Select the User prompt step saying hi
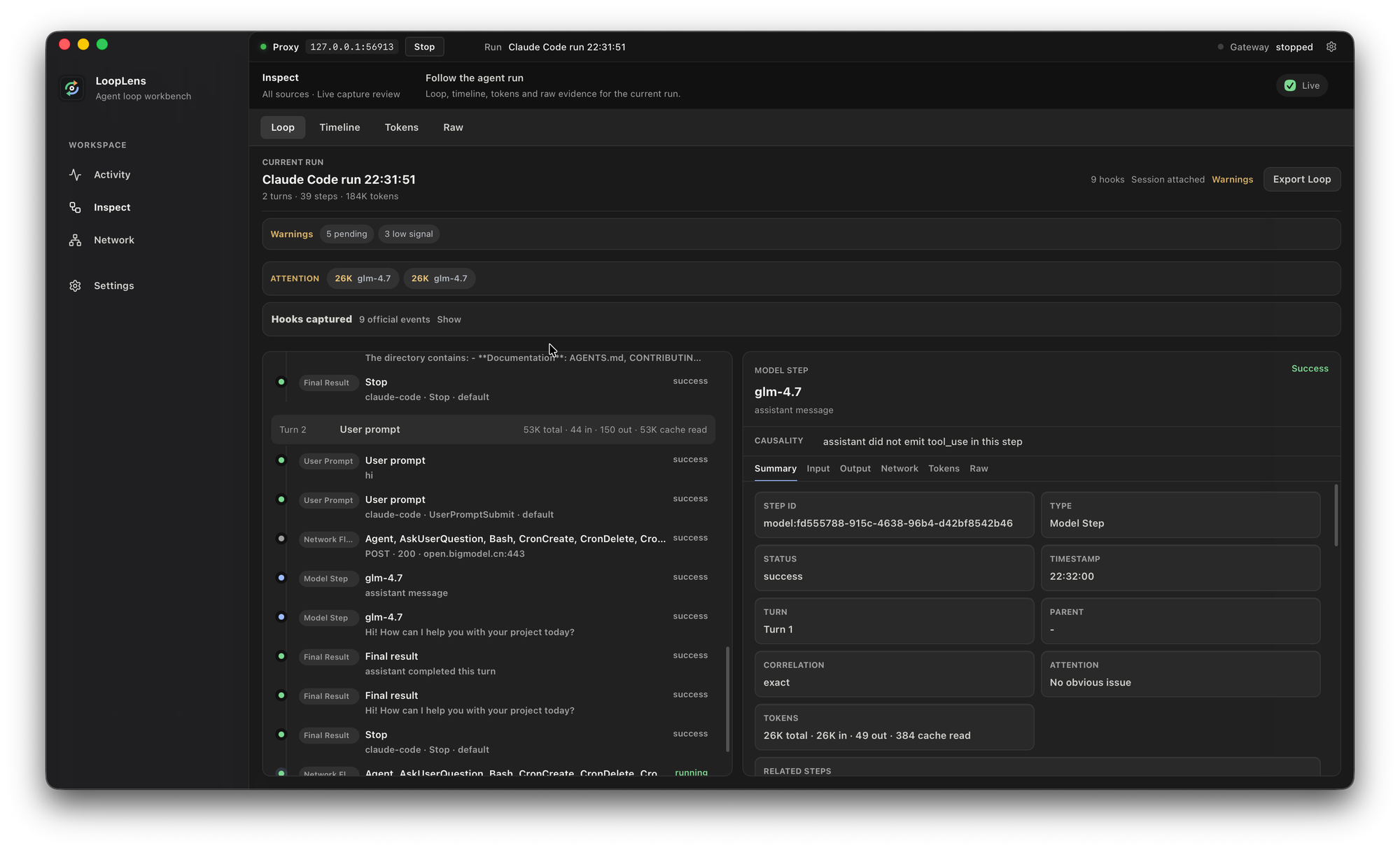1400x850 pixels. tap(493, 467)
